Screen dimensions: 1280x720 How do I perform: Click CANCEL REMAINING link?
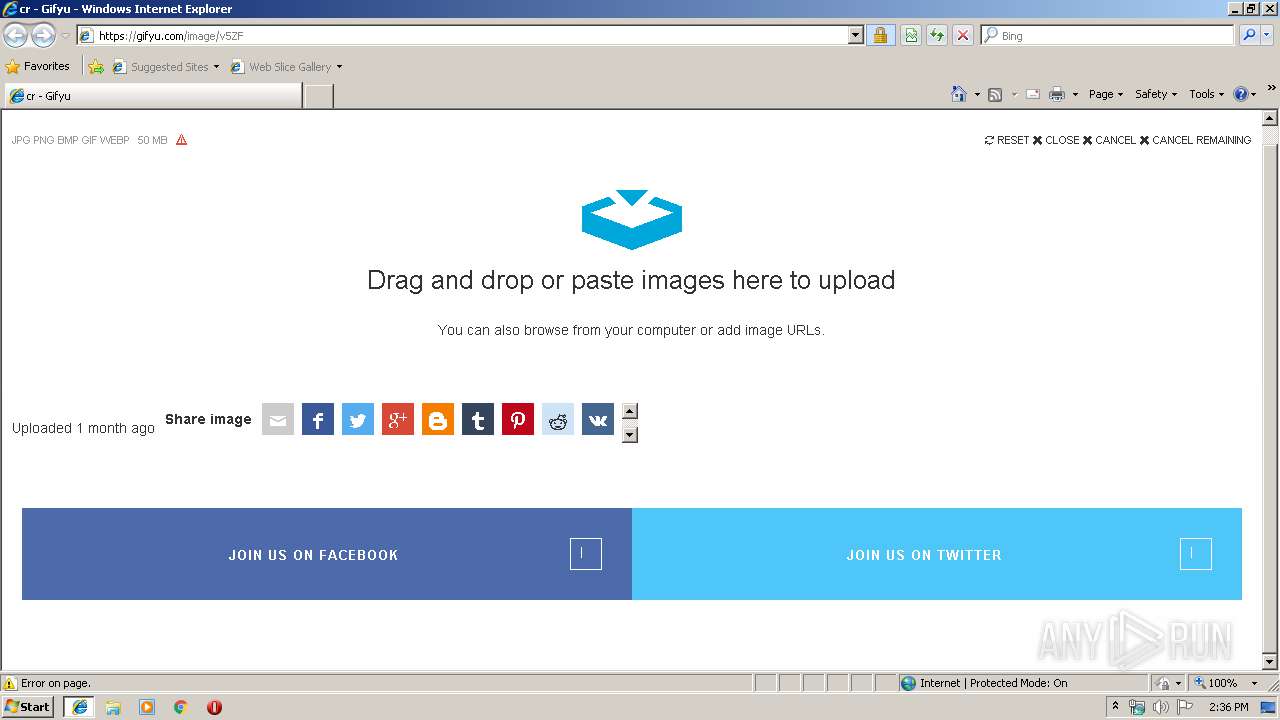(1195, 140)
